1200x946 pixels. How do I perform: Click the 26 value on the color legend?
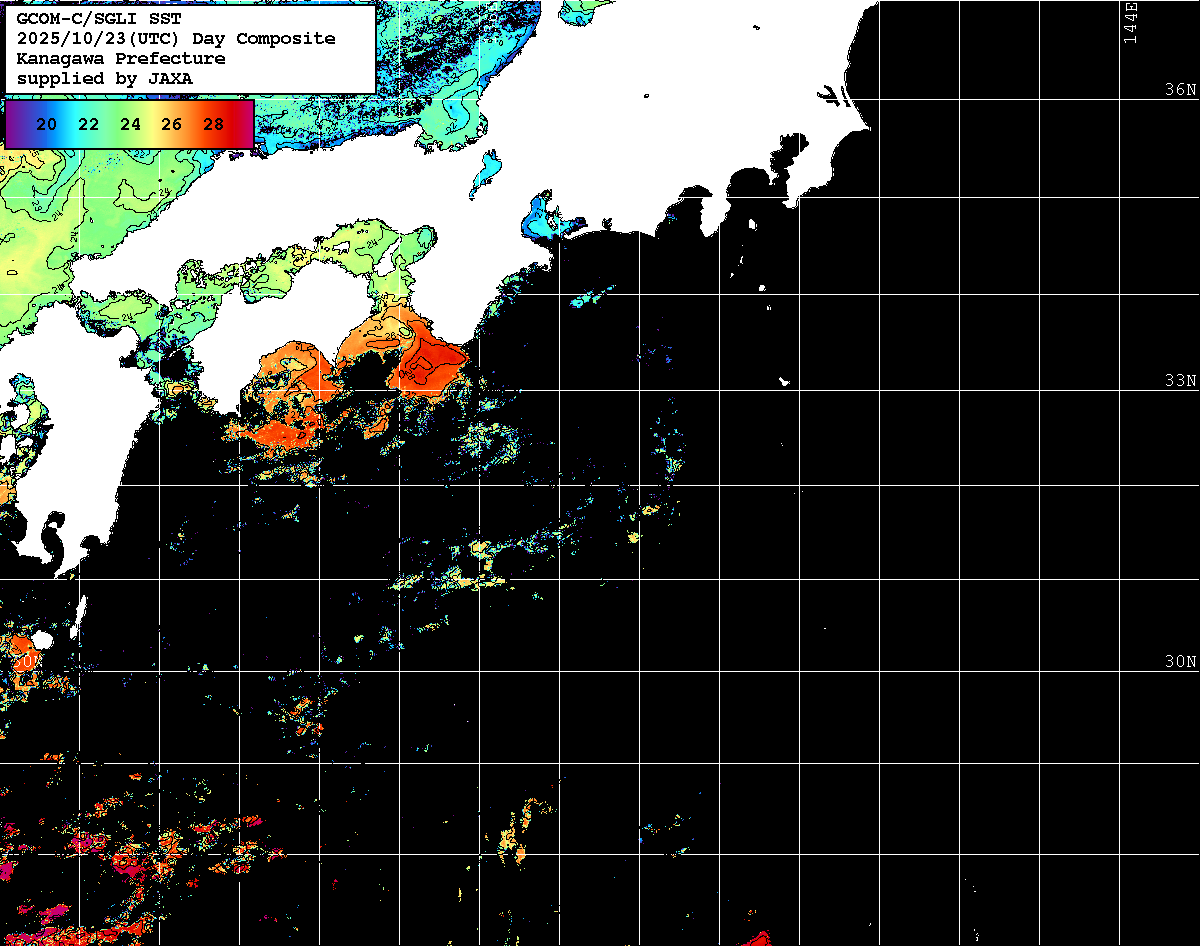point(171,125)
